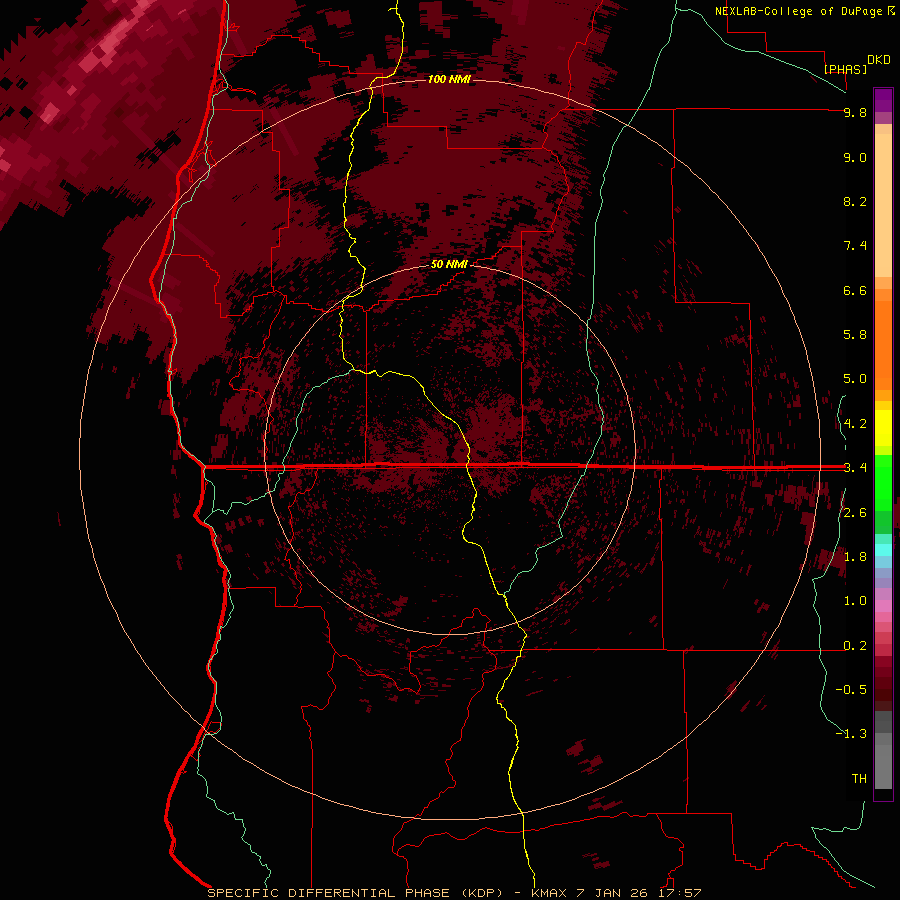
Task: Click the 0.2 scale value
Action: 855,646
